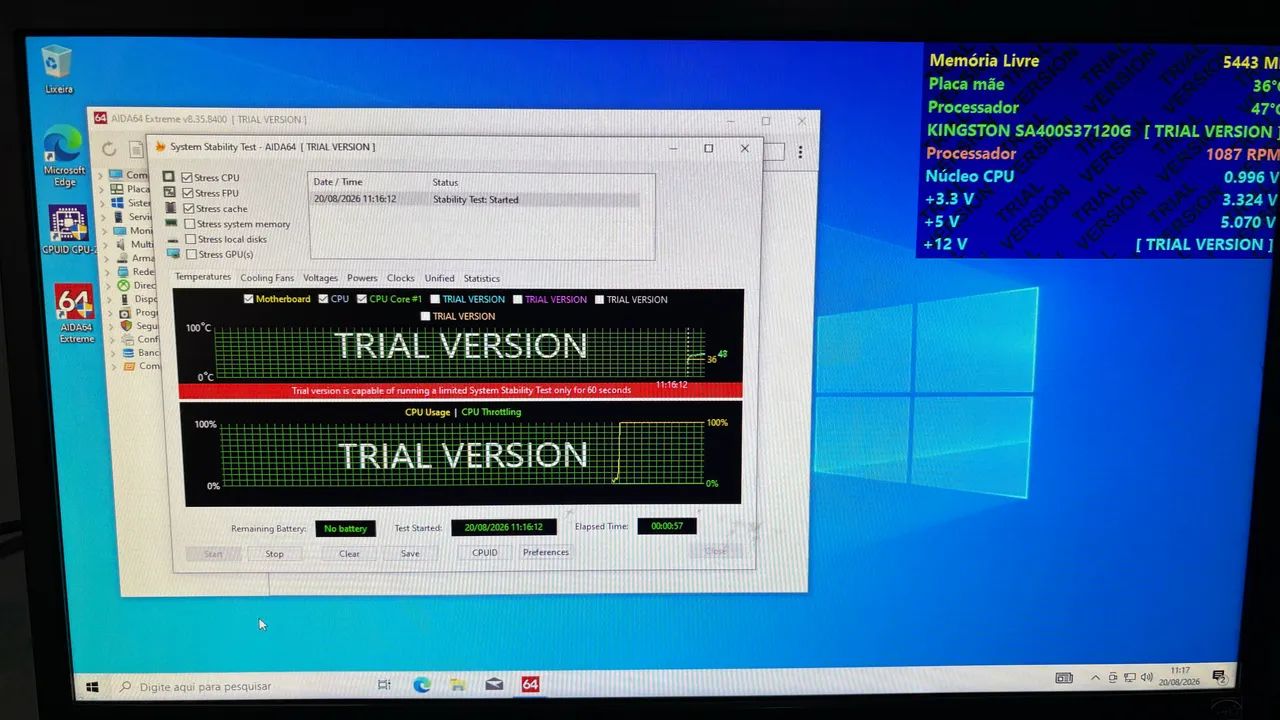Click the Stress local disks drive icon
Screen dimensions: 1280x720
[173, 239]
